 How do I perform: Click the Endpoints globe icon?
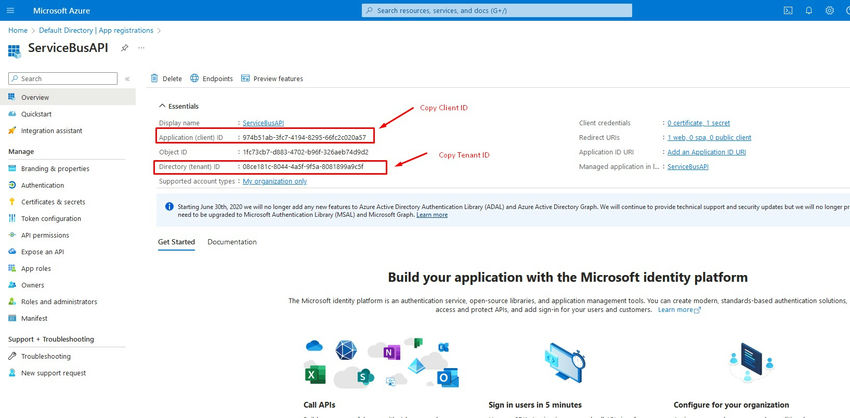click(195, 79)
